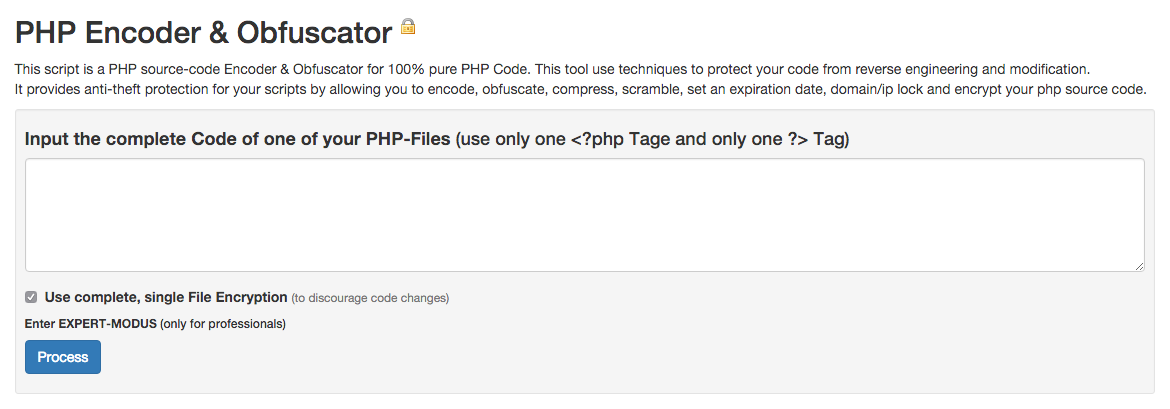Click the padlock icon beside the title
Screen dimensions: 1170x409
click(407, 27)
